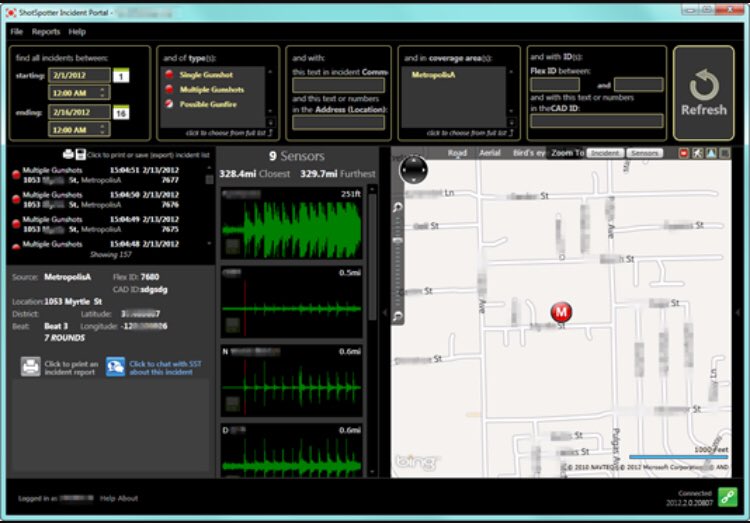Click the first Flex ID range field
Screen dimensions: 750x523
[x=555, y=85]
